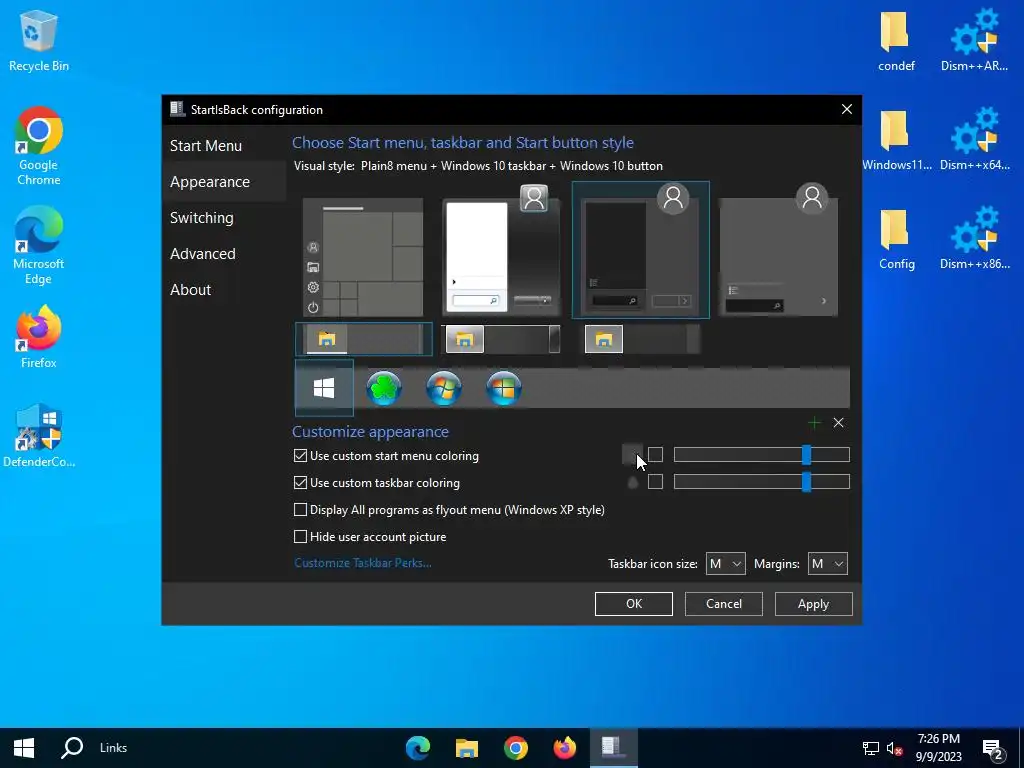The width and height of the screenshot is (1024, 768).
Task: Click blur icon for start menu coloring
Action: pos(632,455)
